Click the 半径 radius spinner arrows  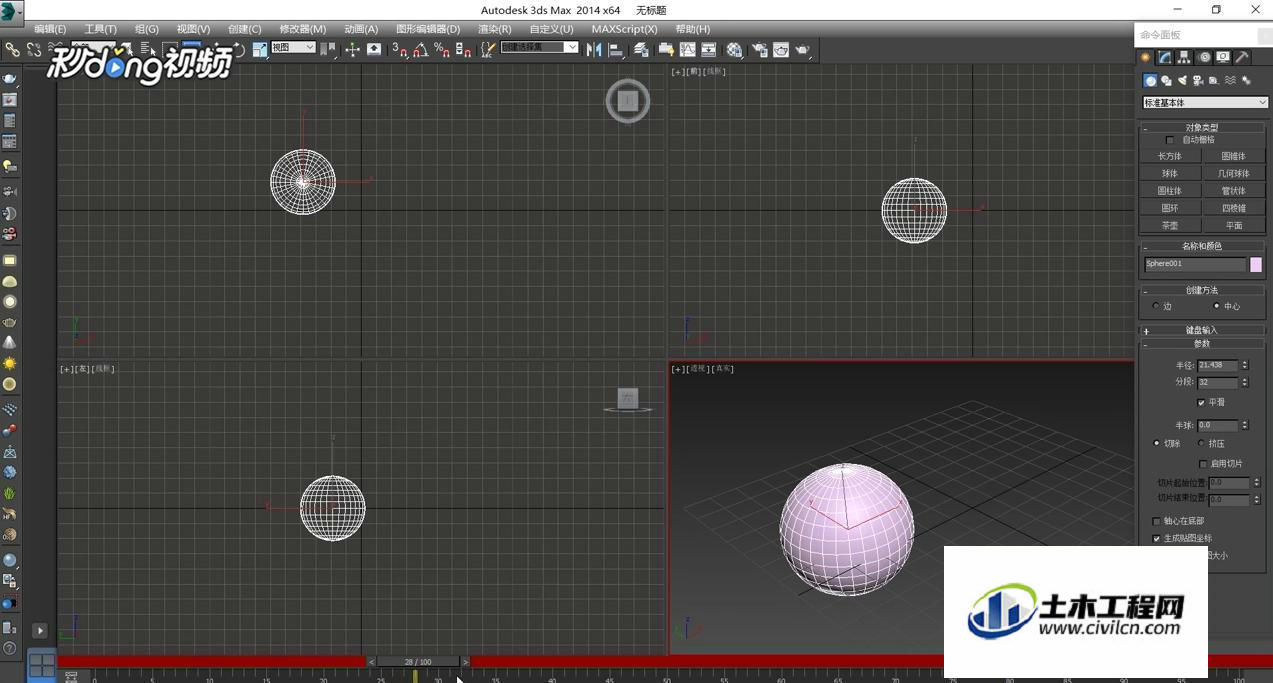click(1245, 365)
